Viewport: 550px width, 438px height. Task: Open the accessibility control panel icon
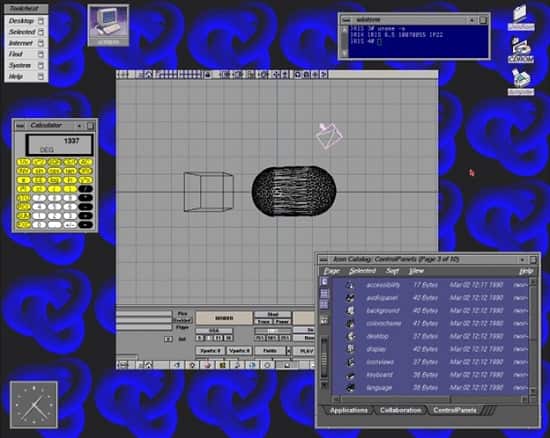click(x=350, y=285)
